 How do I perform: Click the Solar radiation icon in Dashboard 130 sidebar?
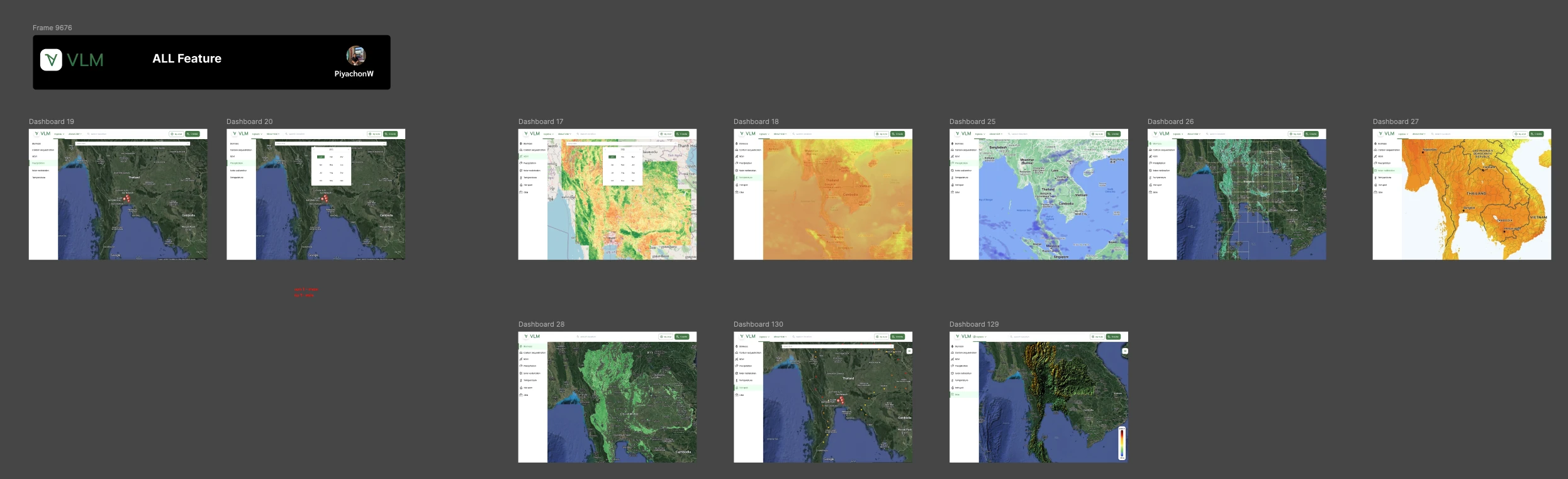737,373
